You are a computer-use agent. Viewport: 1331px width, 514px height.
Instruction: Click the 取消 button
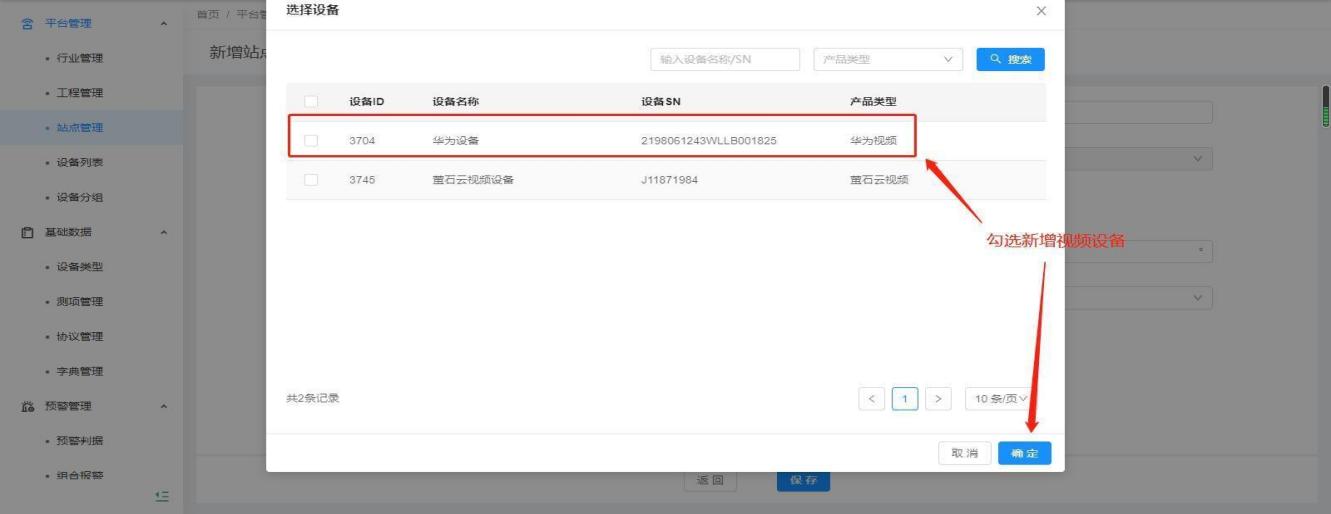(x=964, y=454)
